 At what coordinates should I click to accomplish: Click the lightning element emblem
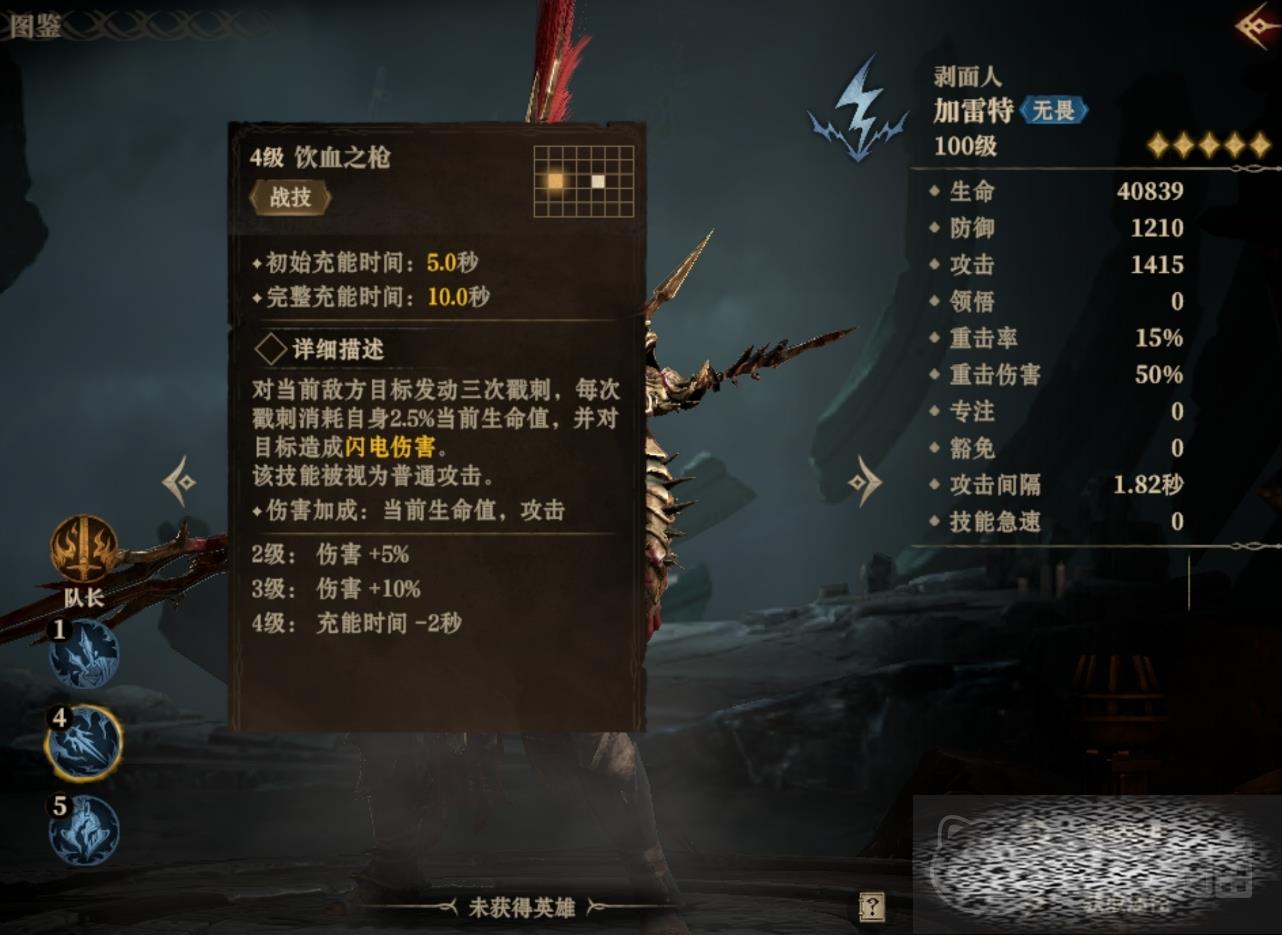(858, 108)
